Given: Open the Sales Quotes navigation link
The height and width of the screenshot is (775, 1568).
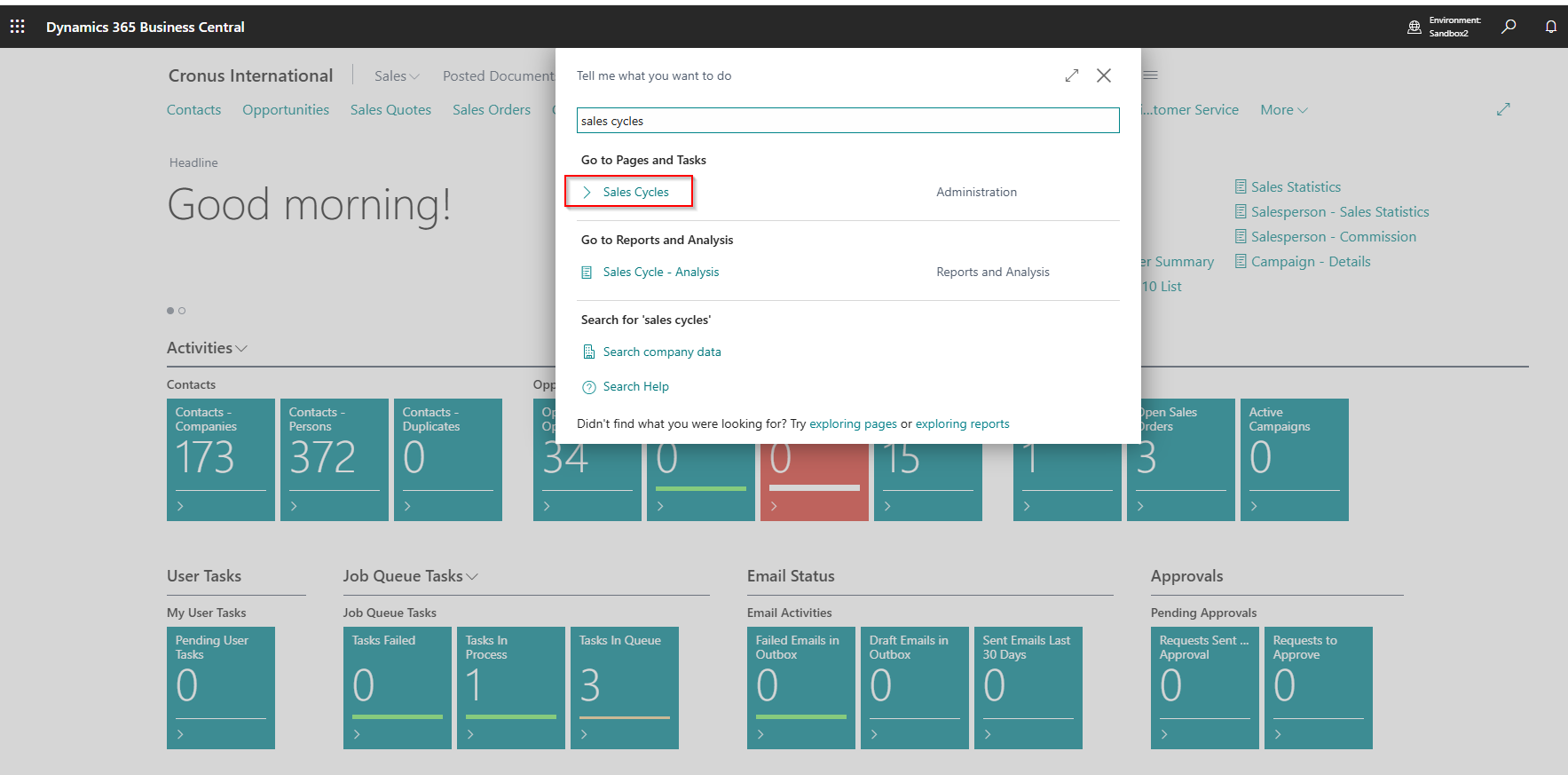Looking at the screenshot, I should coord(390,110).
